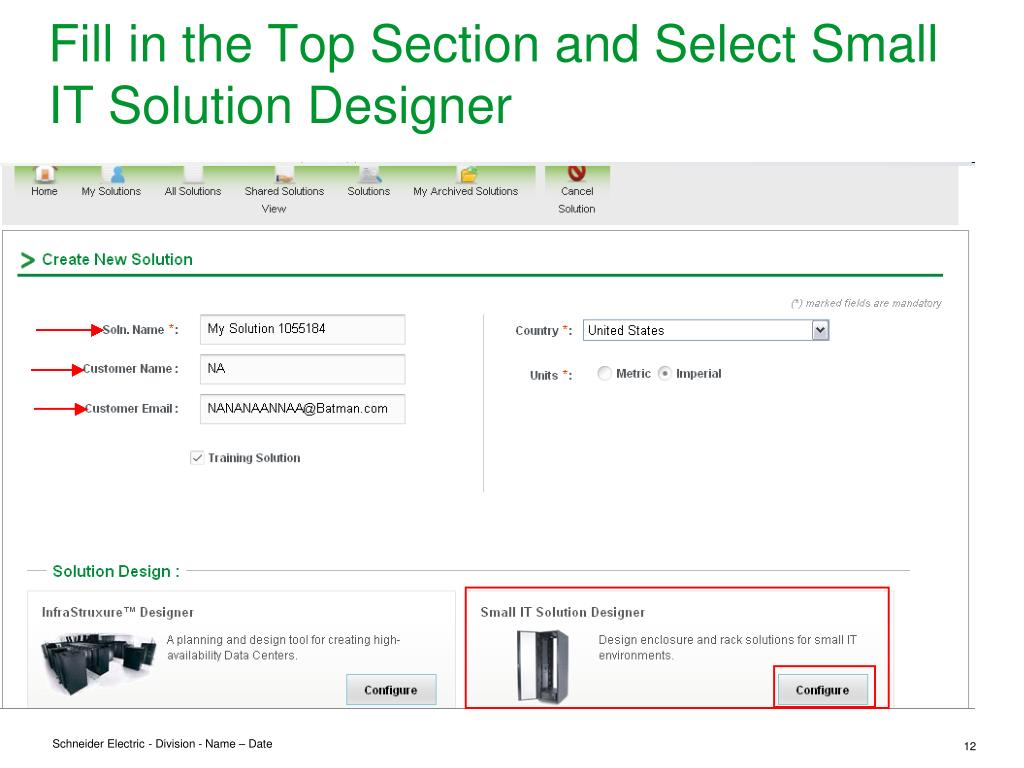Click the Training Solution label text

[254, 458]
